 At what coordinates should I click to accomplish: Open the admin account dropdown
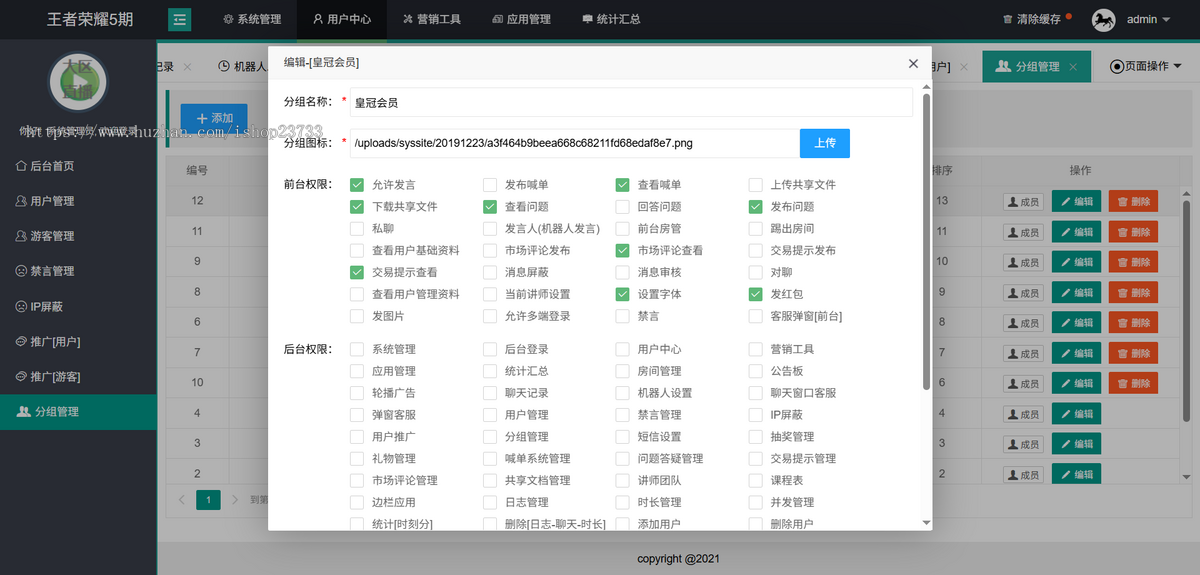pyautogui.click(x=1148, y=19)
